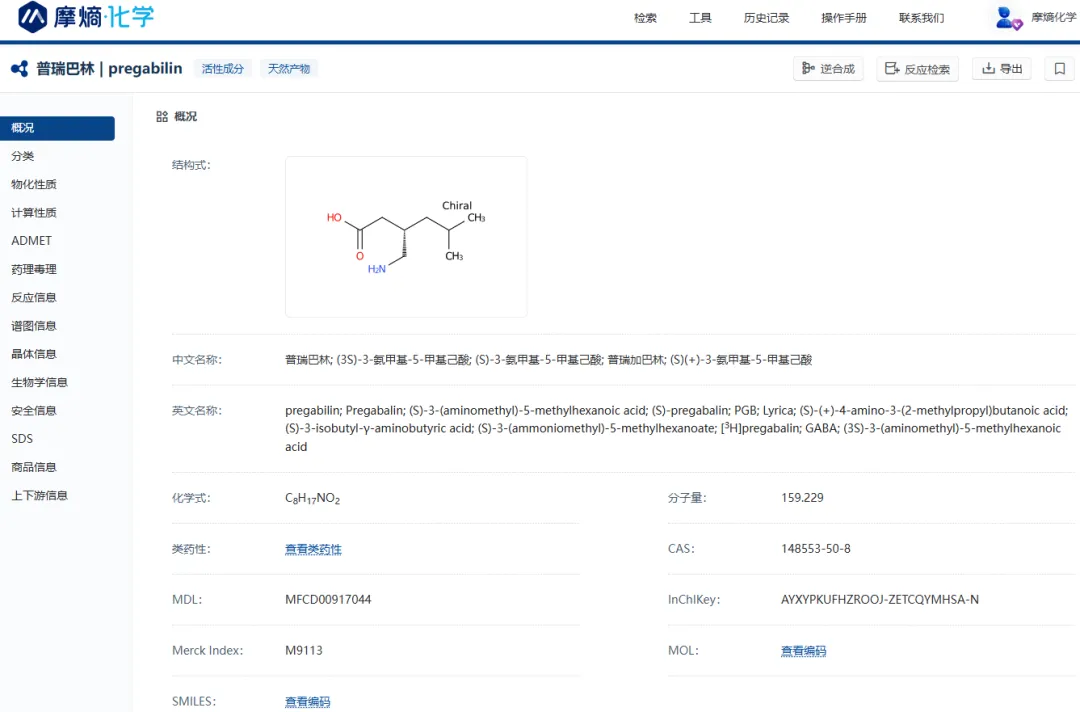This screenshot has height=712, width=1080.
Task: Click 查看编码 link next to SMILES
Action: (307, 702)
